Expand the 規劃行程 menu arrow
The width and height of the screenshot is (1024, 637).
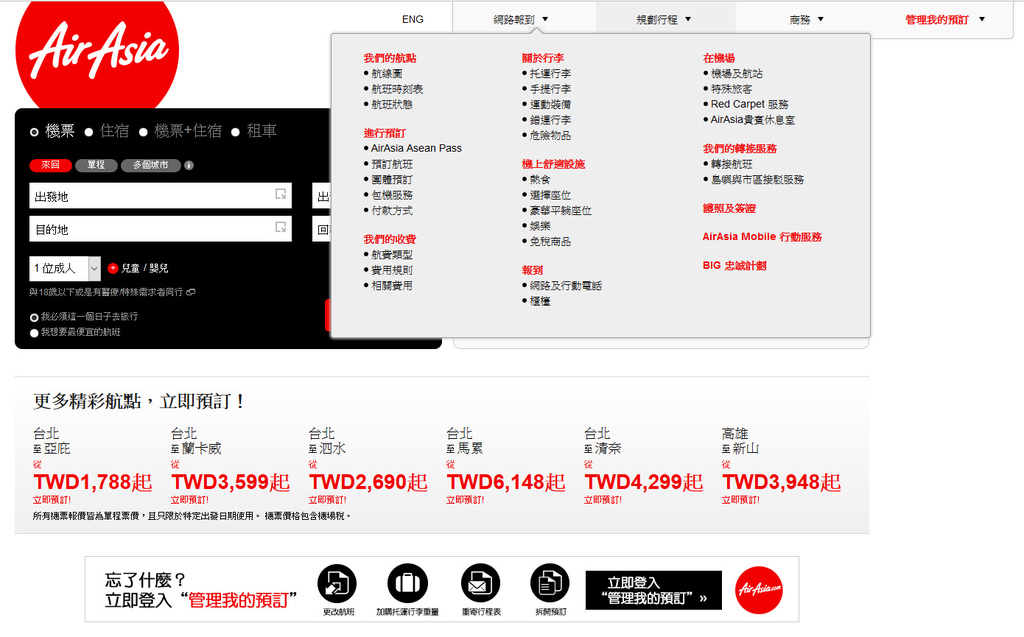(x=688, y=20)
